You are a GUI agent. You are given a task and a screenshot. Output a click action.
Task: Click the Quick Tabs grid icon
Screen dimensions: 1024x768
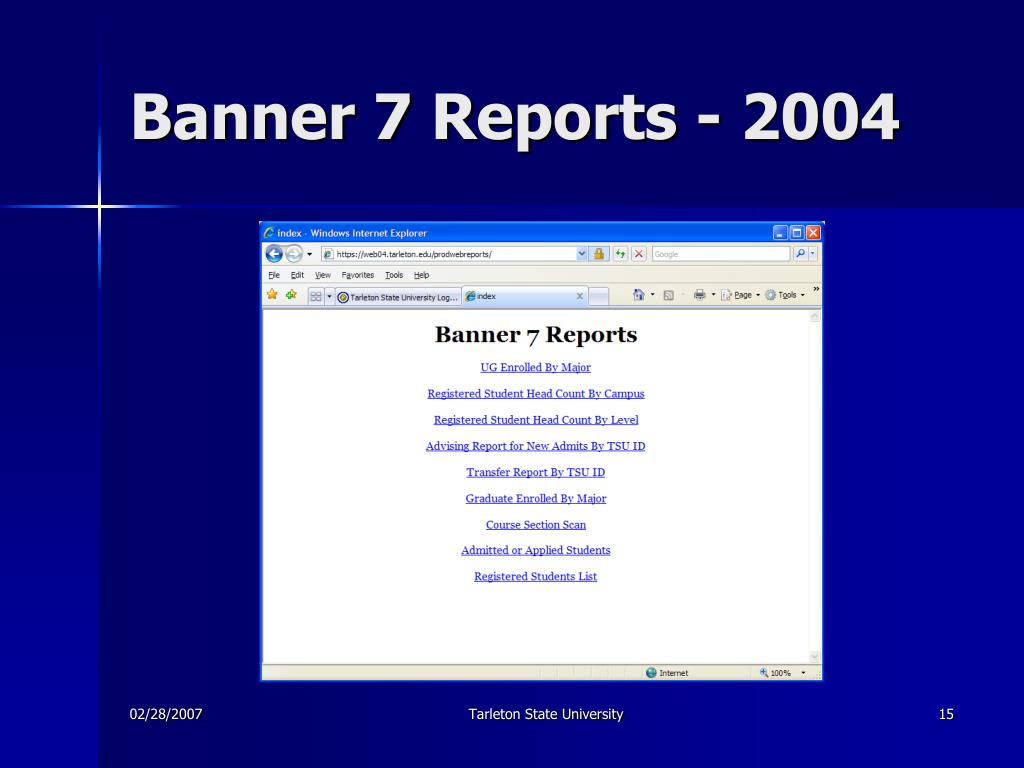click(x=316, y=296)
